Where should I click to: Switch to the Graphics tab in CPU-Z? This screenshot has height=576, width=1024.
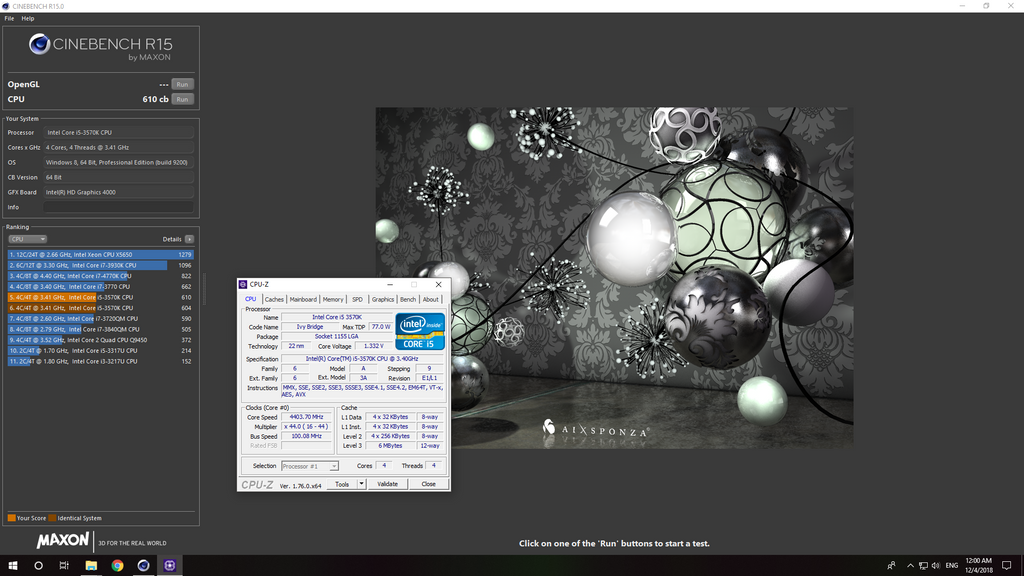[x=383, y=299]
